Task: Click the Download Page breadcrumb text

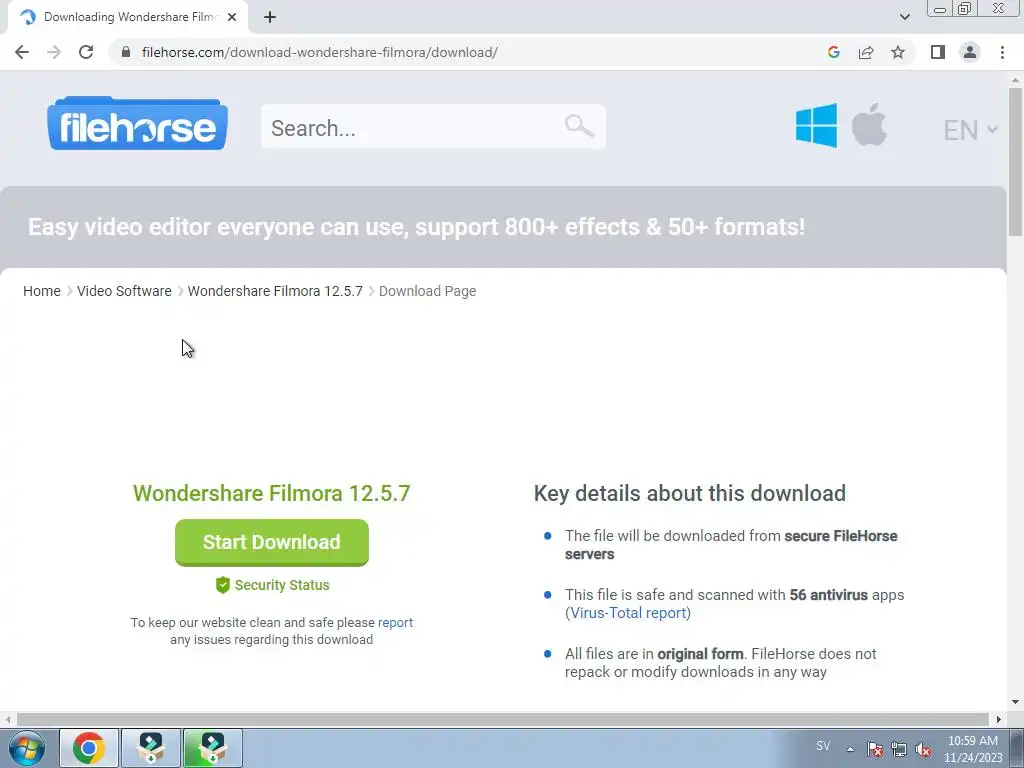Action: pos(427,291)
